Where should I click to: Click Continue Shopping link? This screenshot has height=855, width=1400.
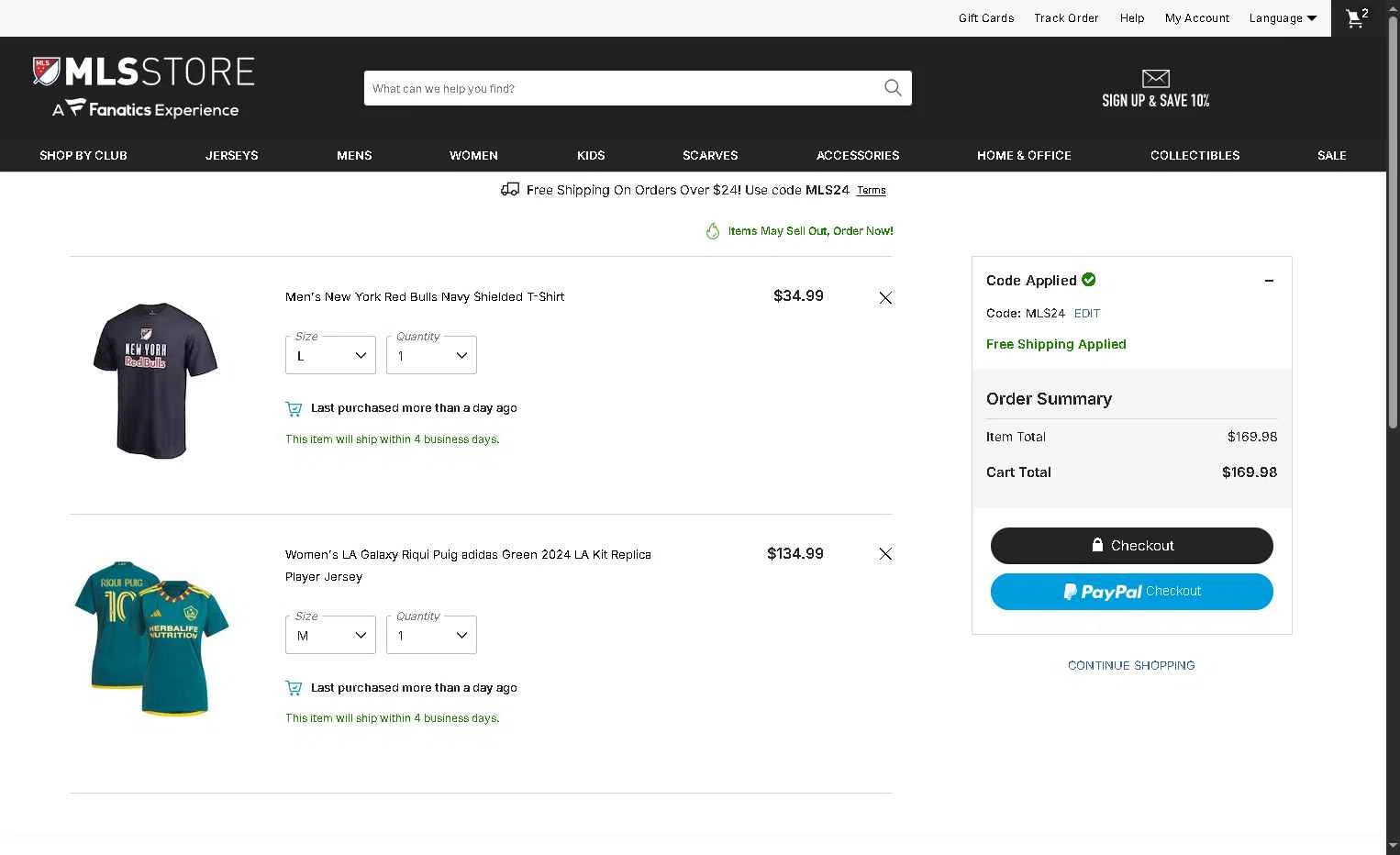[1131, 665]
